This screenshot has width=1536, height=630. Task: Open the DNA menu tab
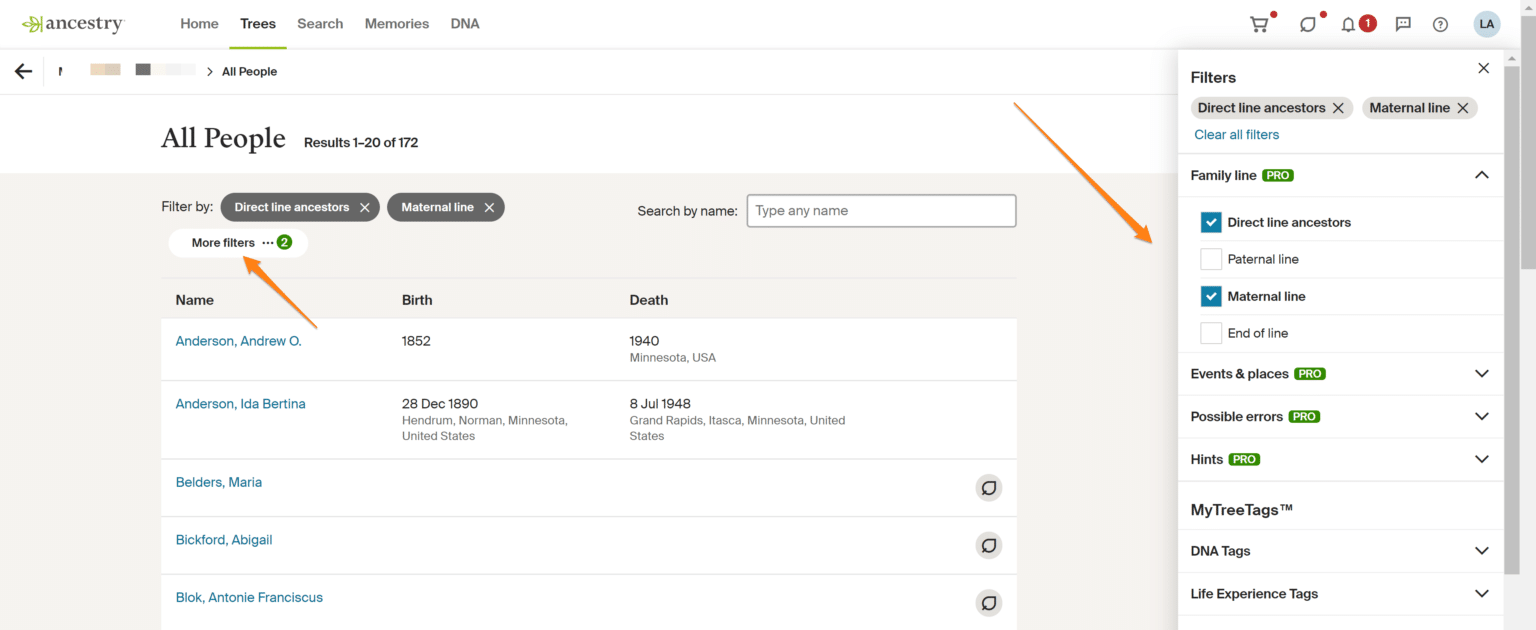click(x=465, y=24)
